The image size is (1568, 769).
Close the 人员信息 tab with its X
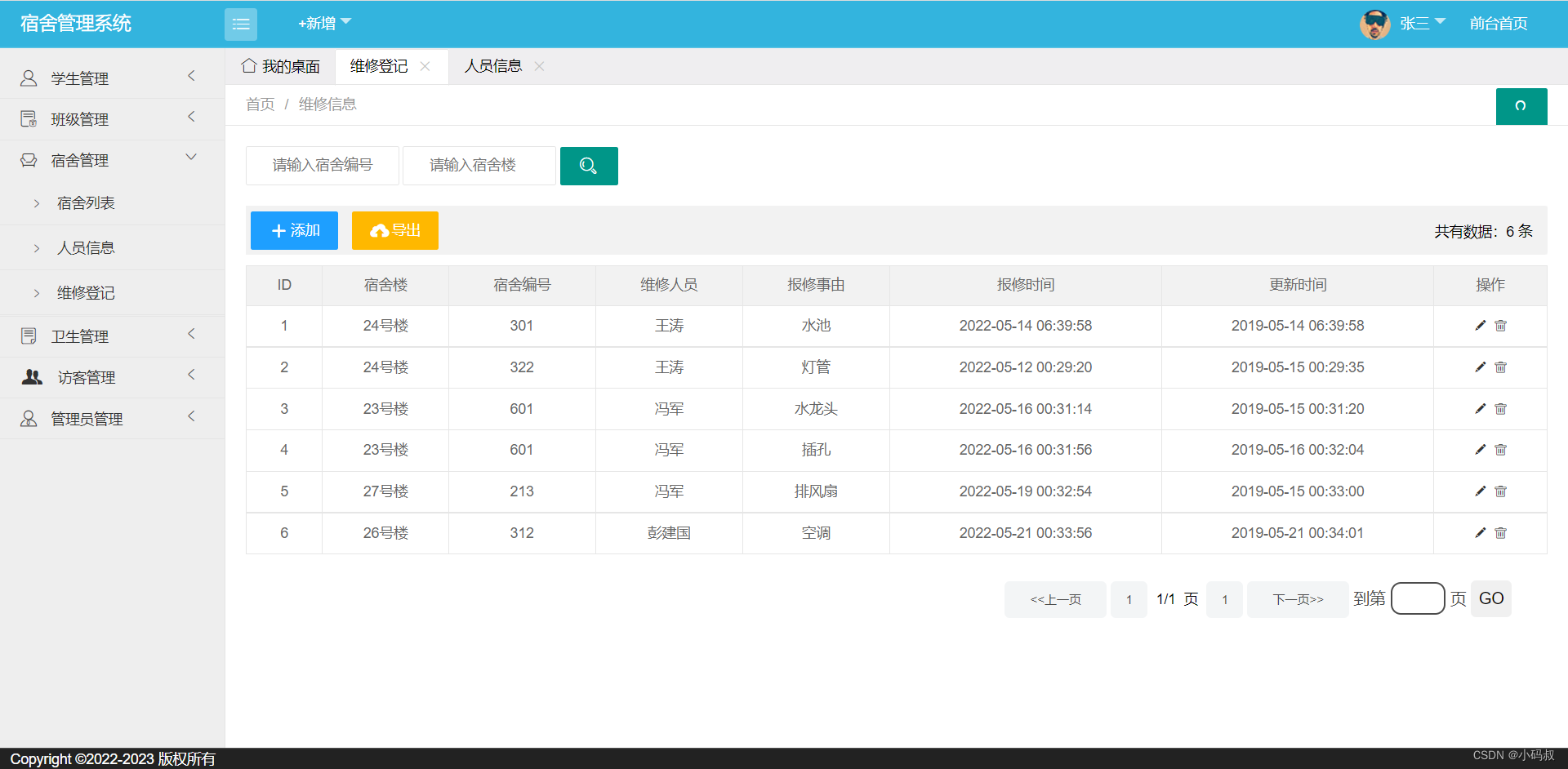click(539, 66)
